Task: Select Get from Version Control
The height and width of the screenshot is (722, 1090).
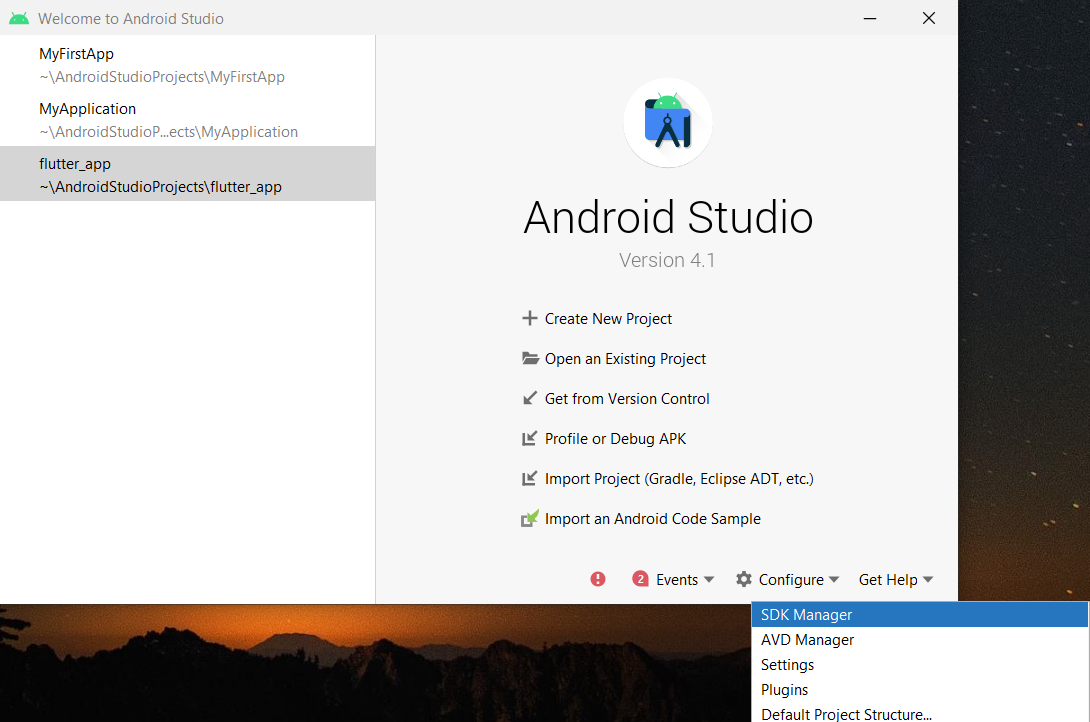Action: point(627,399)
